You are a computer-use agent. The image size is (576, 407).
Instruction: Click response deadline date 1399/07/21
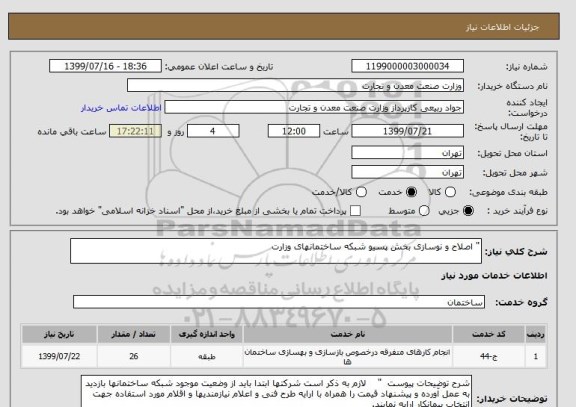click(407, 131)
